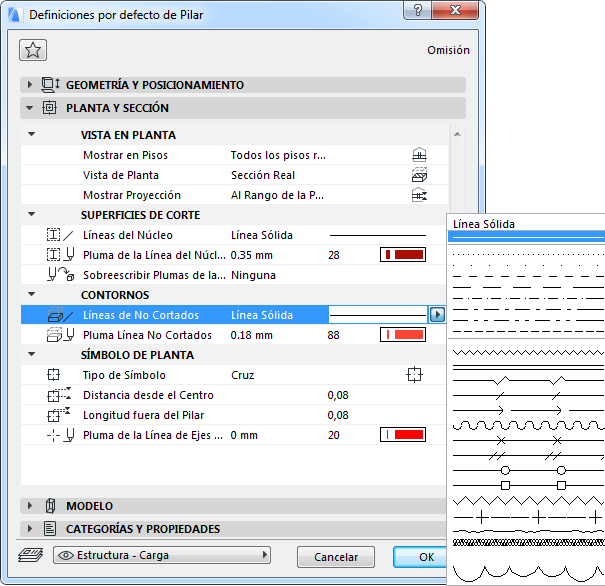Click the Todos los pisos value

pos(278,155)
